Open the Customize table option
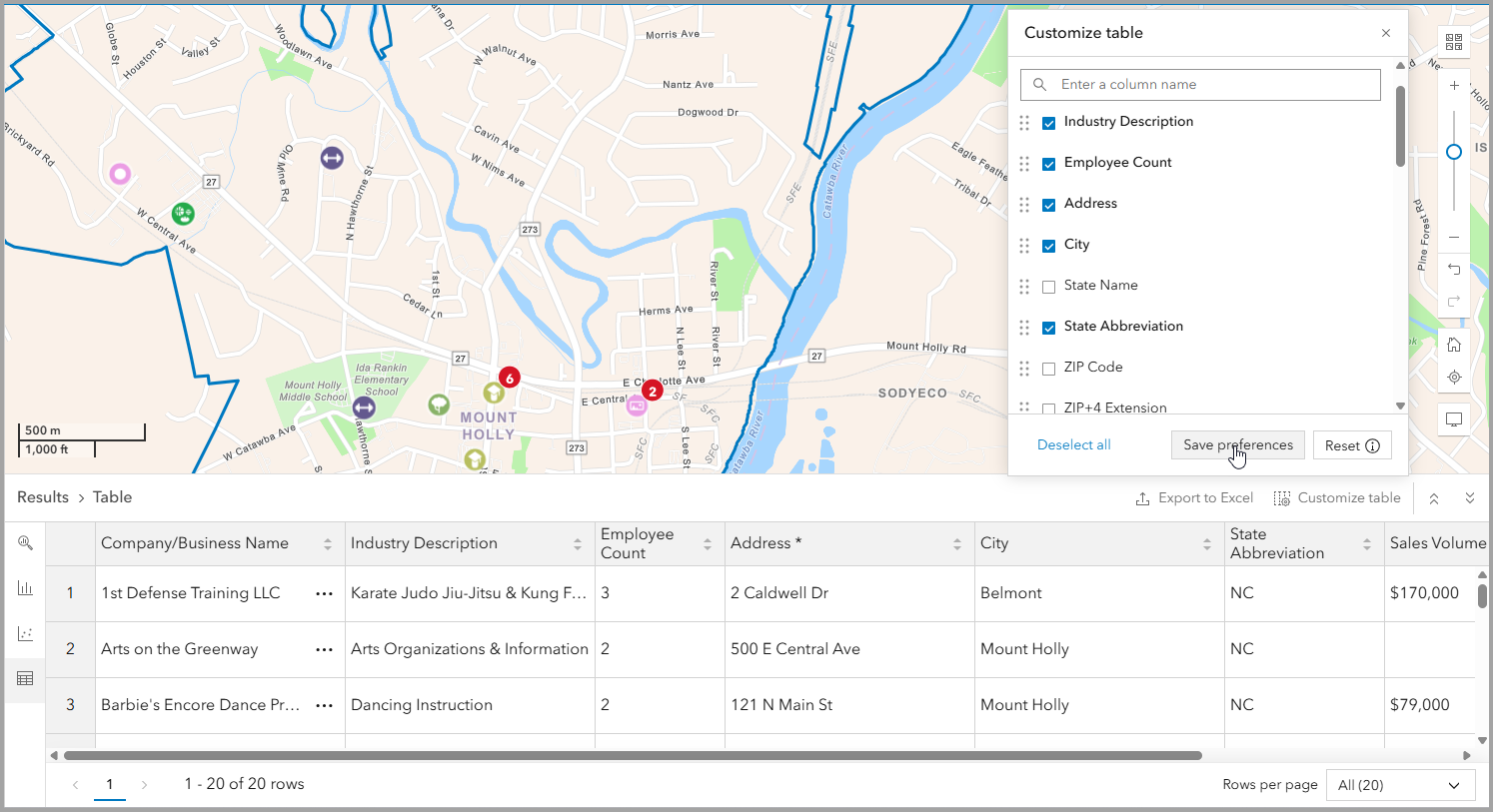The width and height of the screenshot is (1493, 812). (1337, 498)
